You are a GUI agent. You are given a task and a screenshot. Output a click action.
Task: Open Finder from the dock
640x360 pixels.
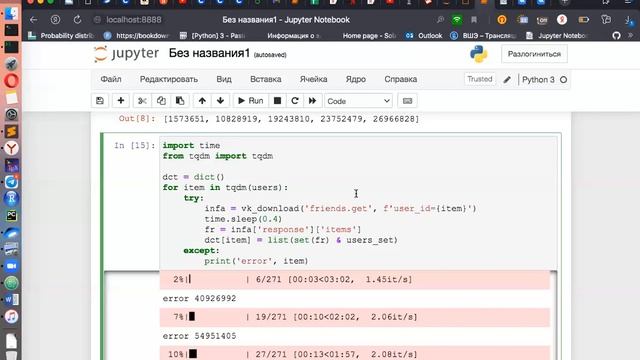pos(11,13)
